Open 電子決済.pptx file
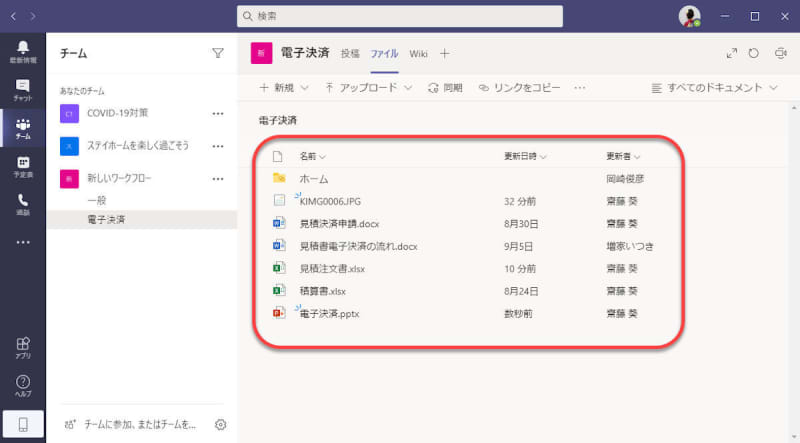Image resolution: width=800 pixels, height=443 pixels. coord(329,313)
